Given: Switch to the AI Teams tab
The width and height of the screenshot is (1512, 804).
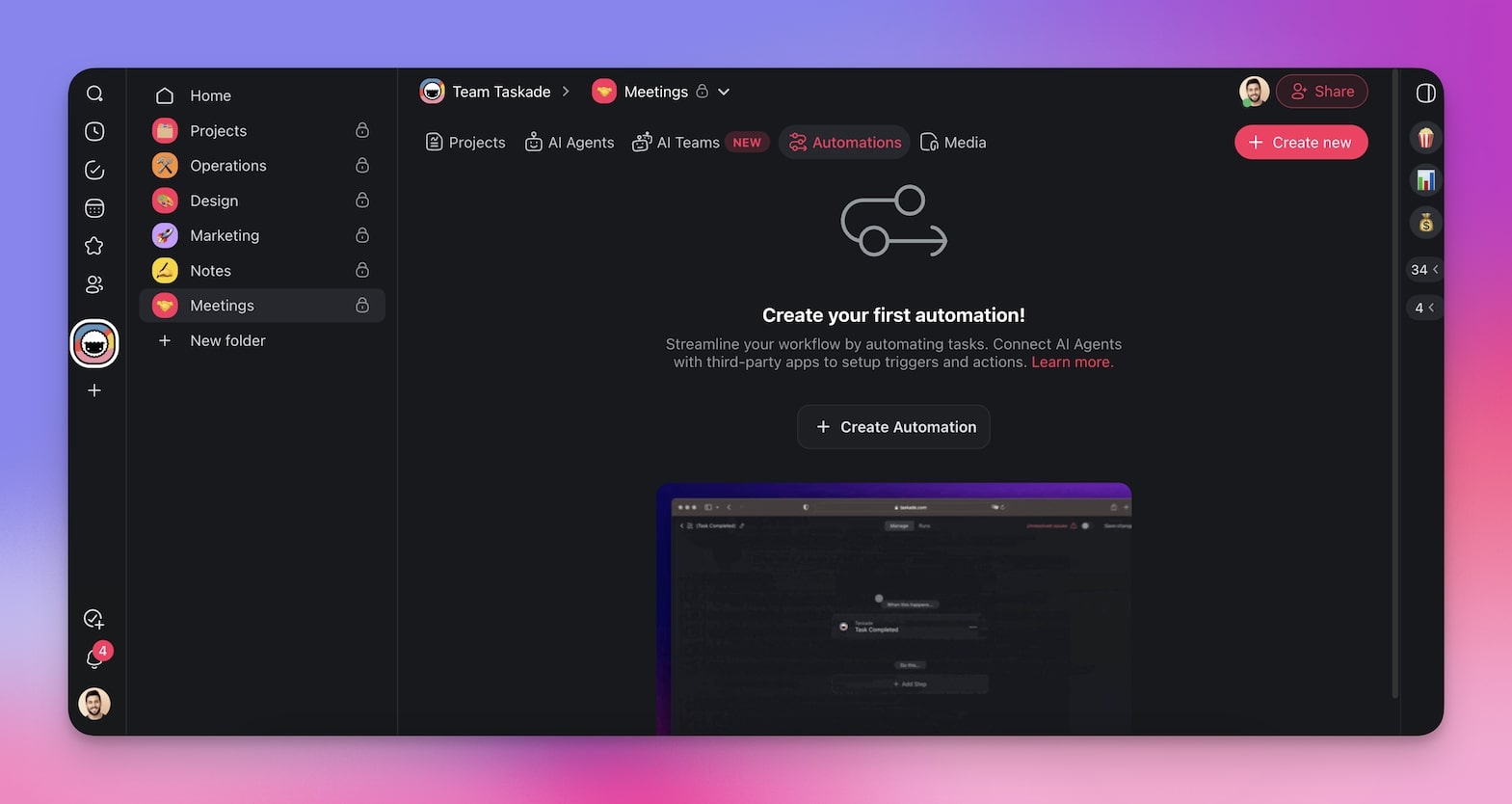Looking at the screenshot, I should click(x=699, y=143).
